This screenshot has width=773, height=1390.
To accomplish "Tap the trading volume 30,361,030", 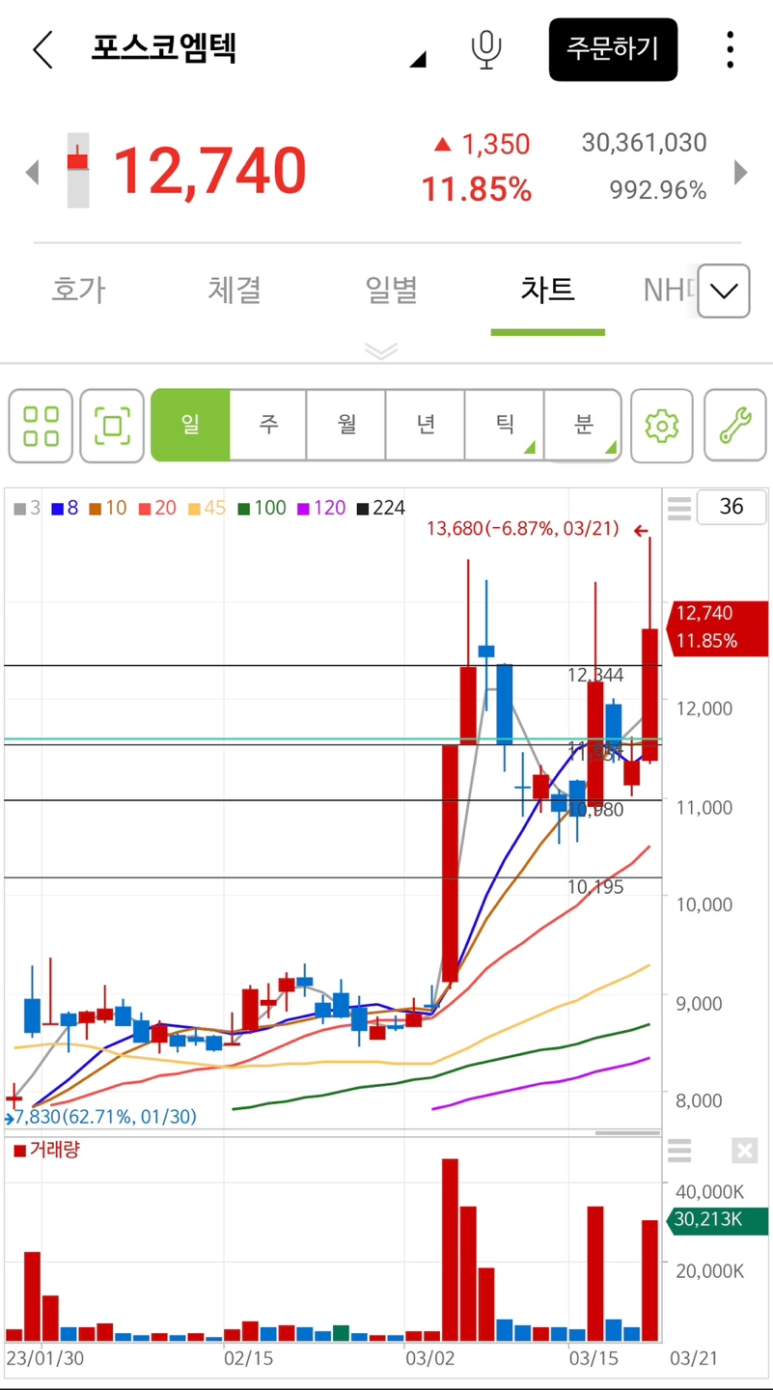I will point(644,143).
